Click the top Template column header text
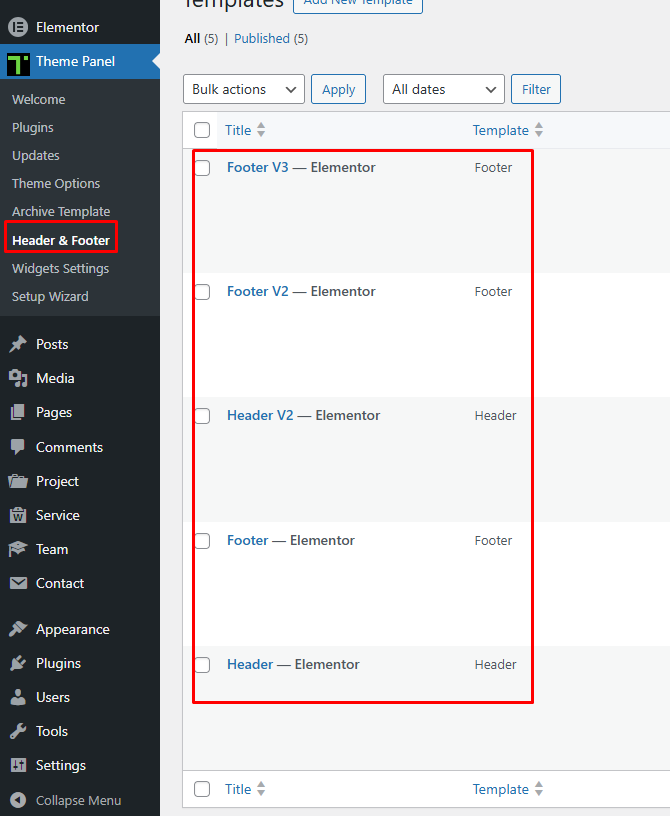Screen dimensions: 670x816 click(x=500, y=130)
